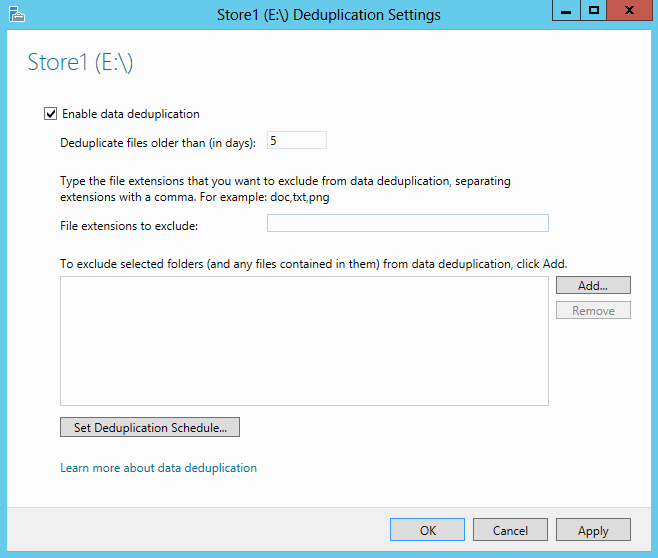The image size is (658, 558).
Task: Click 'Deduplicate files older than (in days):' label
Action: 158,143
